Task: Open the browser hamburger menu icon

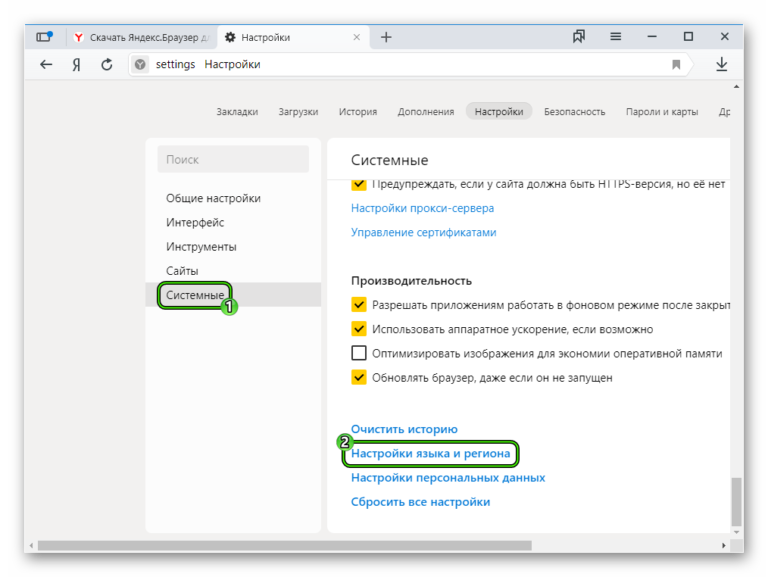Action: pos(616,37)
